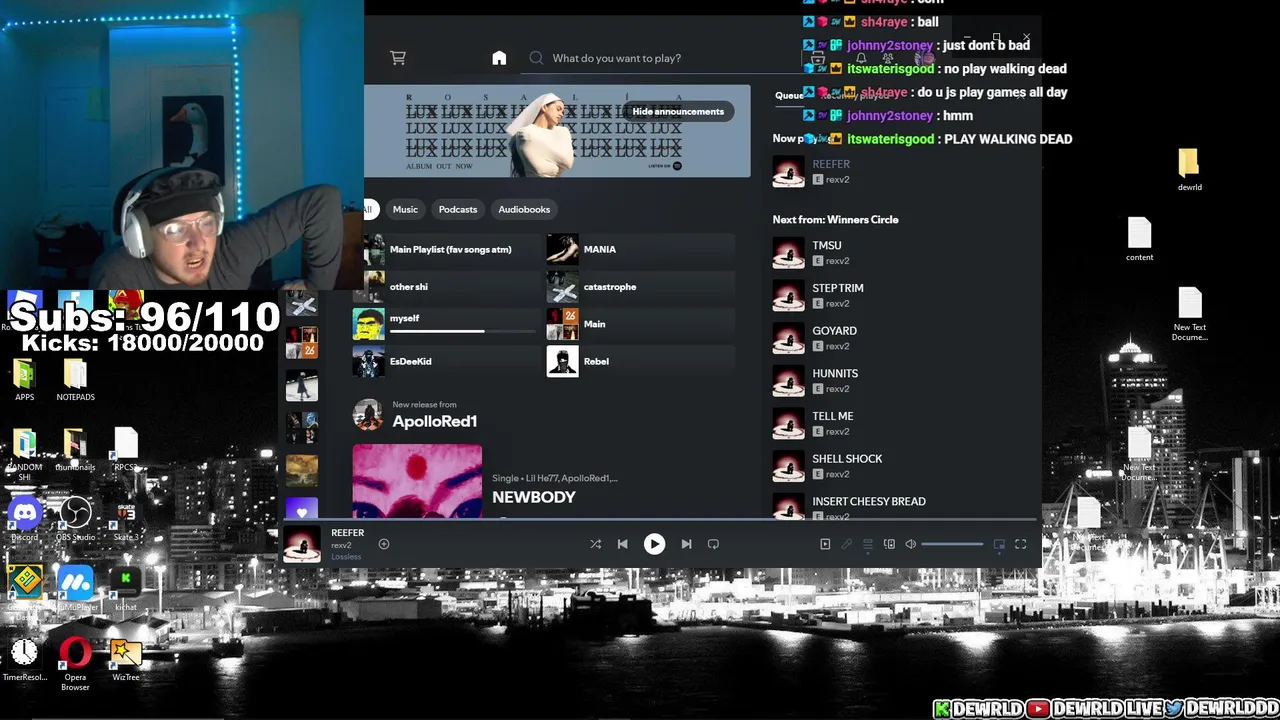Adjust the volume slider in the player bar
The height and width of the screenshot is (720, 1280).
click(x=952, y=544)
